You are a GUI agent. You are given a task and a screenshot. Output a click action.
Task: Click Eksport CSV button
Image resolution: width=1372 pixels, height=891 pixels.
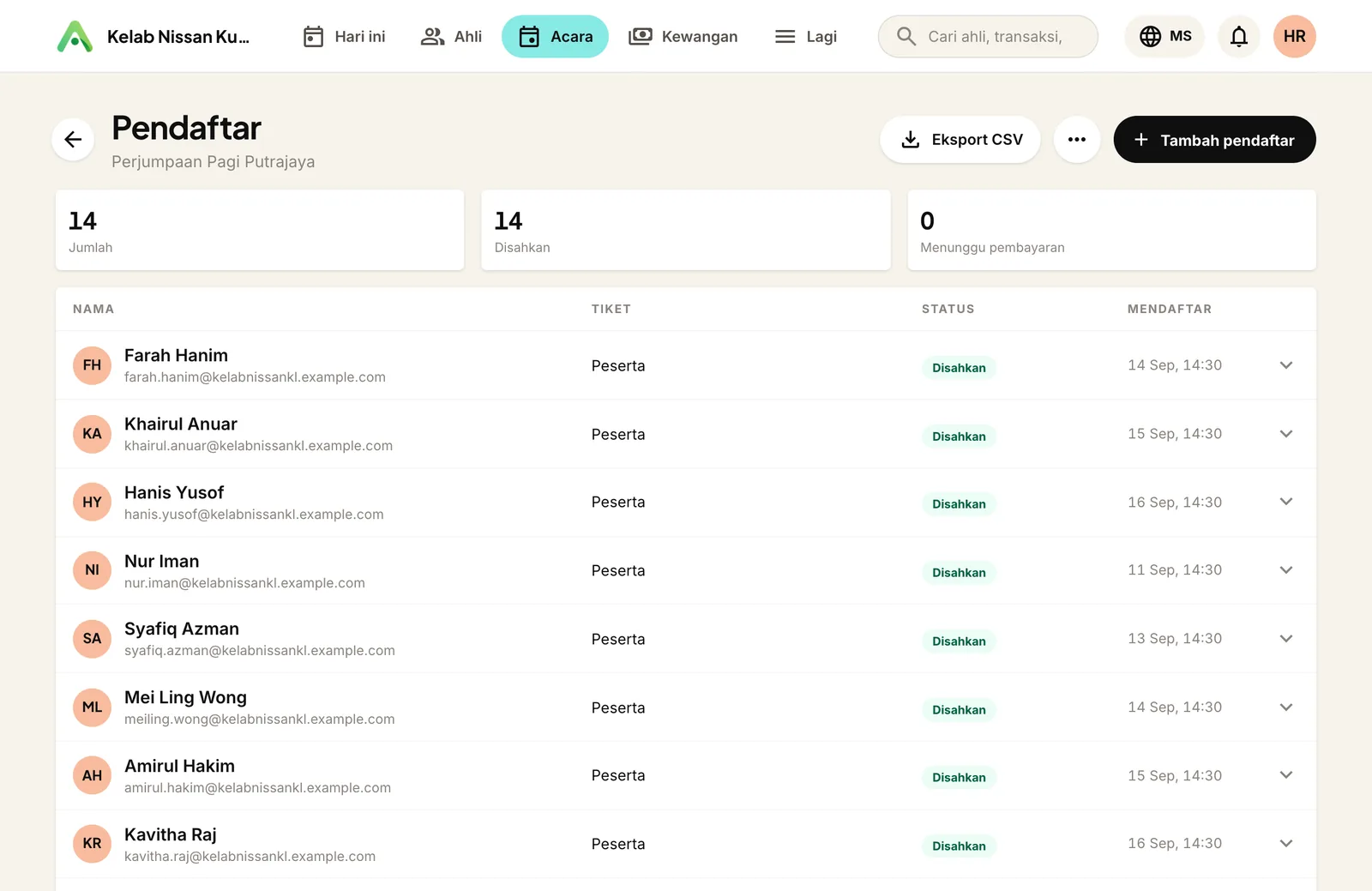pyautogui.click(x=960, y=139)
